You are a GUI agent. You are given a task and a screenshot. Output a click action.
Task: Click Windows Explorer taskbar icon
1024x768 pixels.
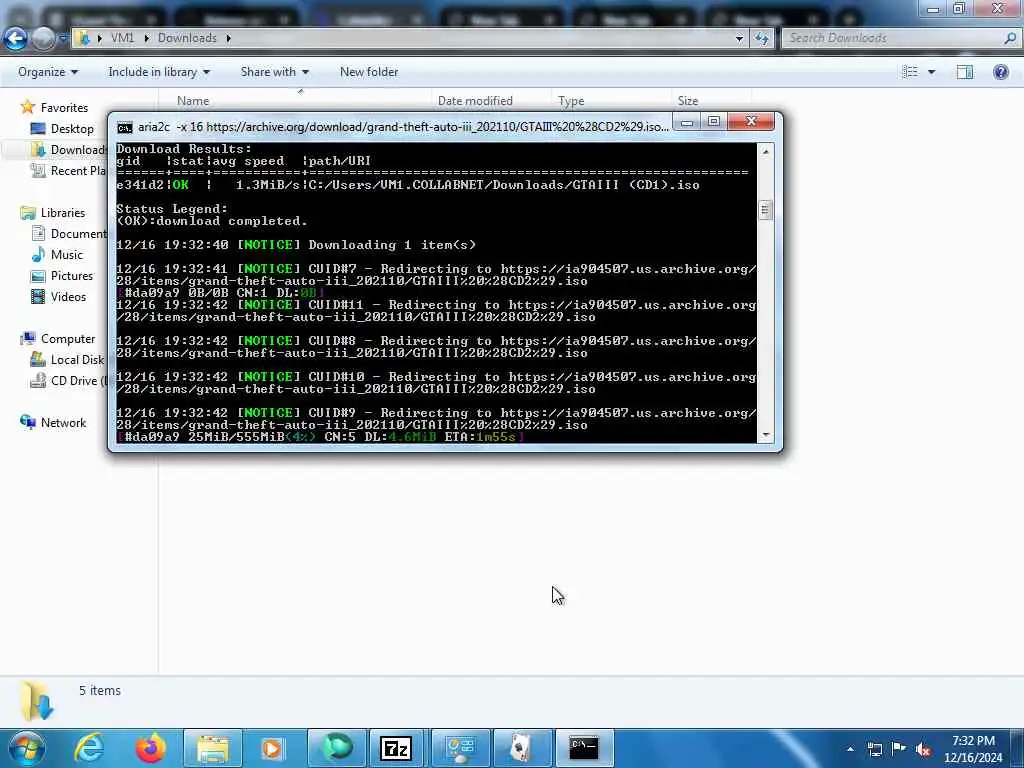click(x=212, y=748)
